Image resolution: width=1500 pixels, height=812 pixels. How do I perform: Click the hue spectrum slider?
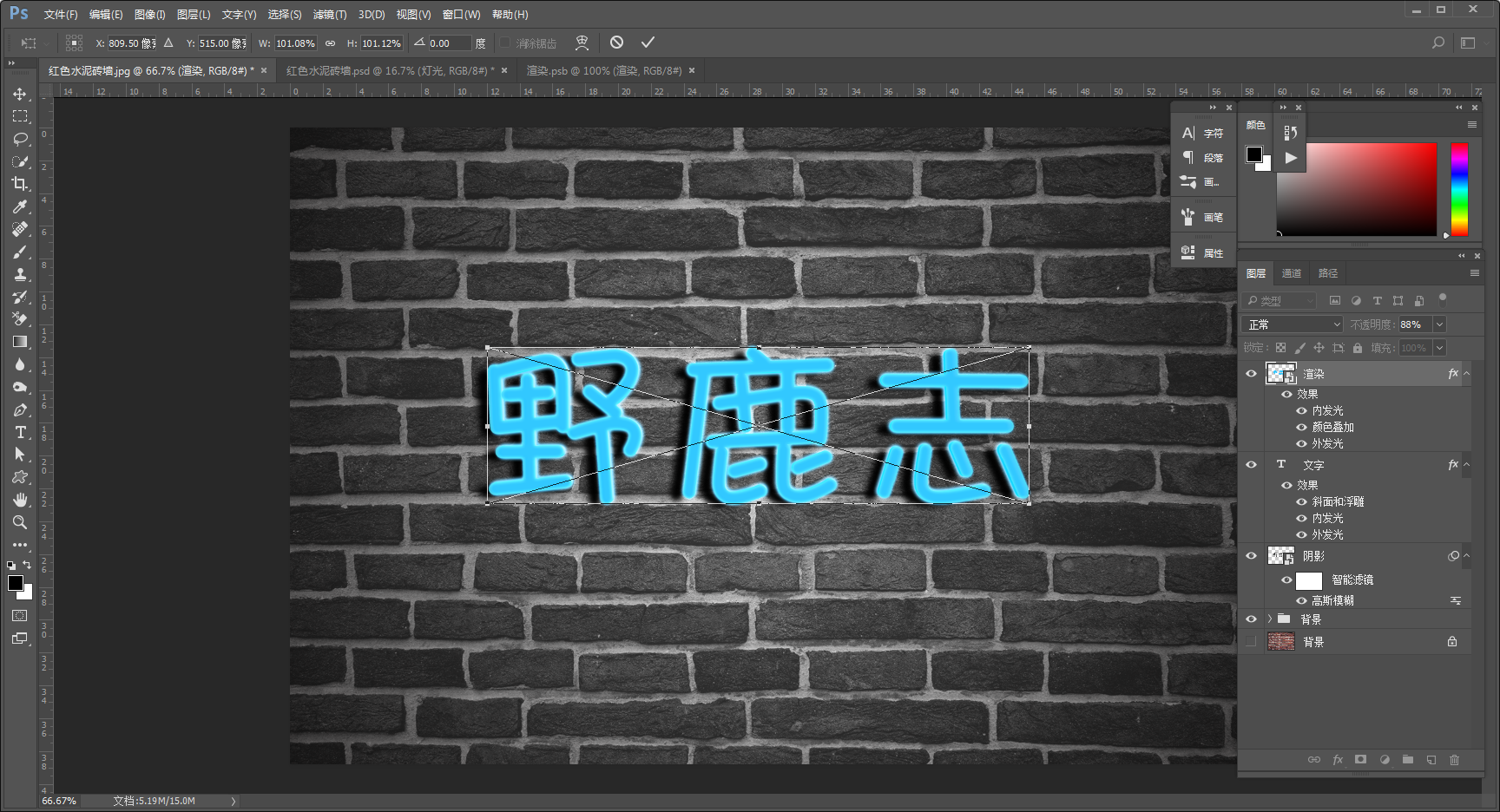tap(1459, 189)
